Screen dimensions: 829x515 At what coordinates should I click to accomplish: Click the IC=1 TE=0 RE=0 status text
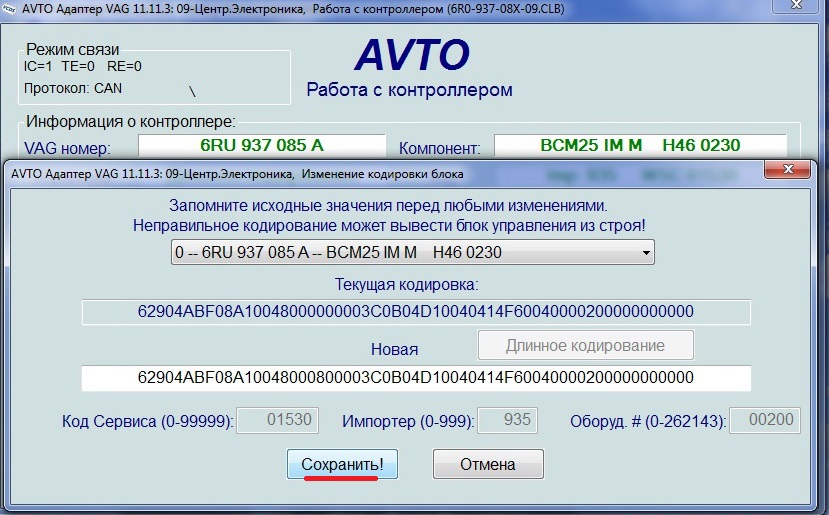[x=82, y=66]
